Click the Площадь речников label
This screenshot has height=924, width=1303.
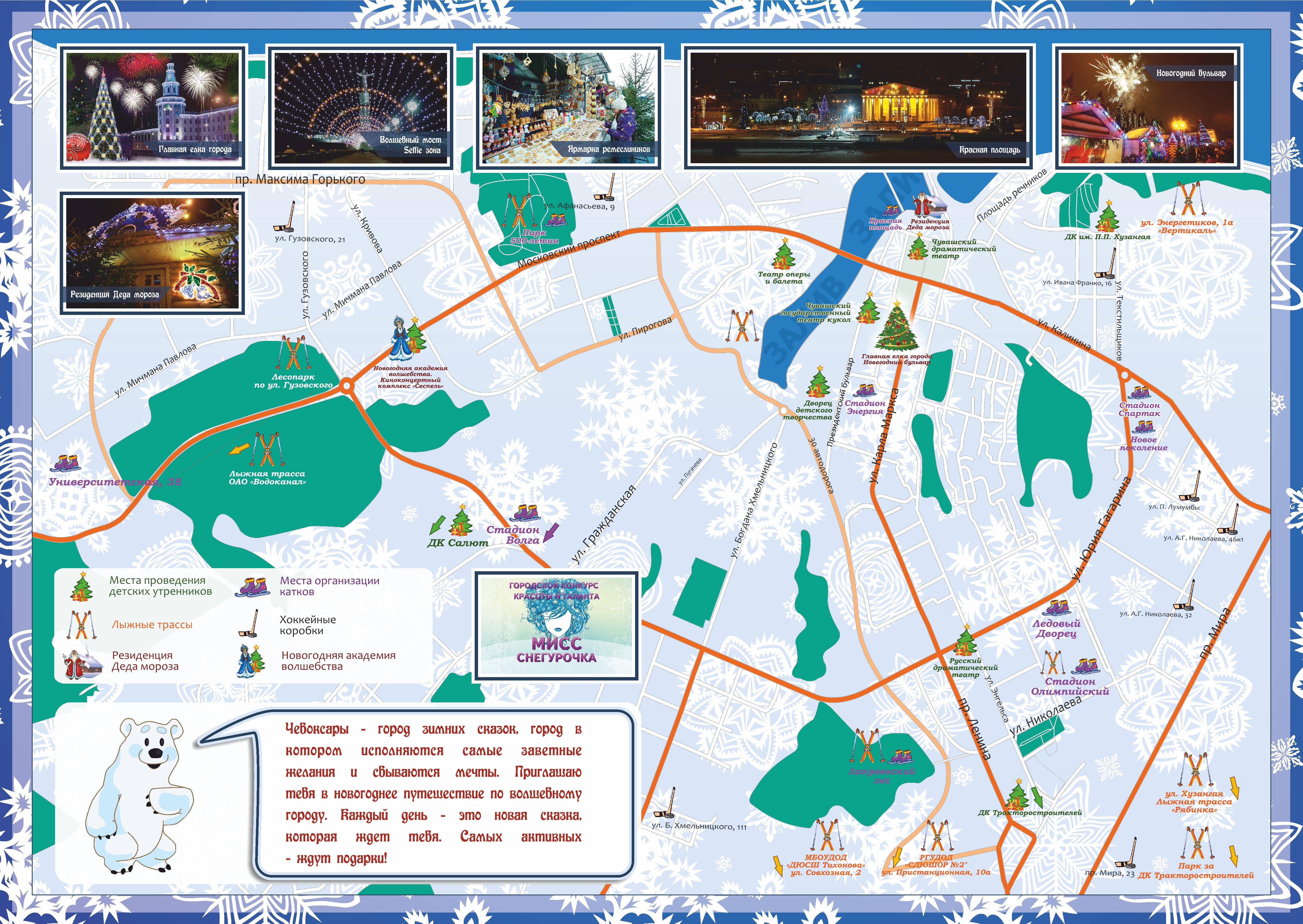(x=1012, y=195)
